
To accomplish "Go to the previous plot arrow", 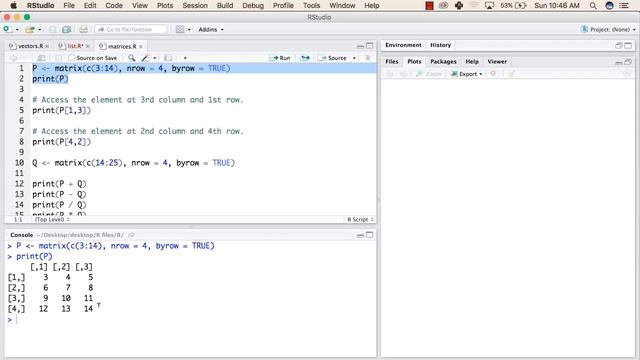I will (x=390, y=74).
